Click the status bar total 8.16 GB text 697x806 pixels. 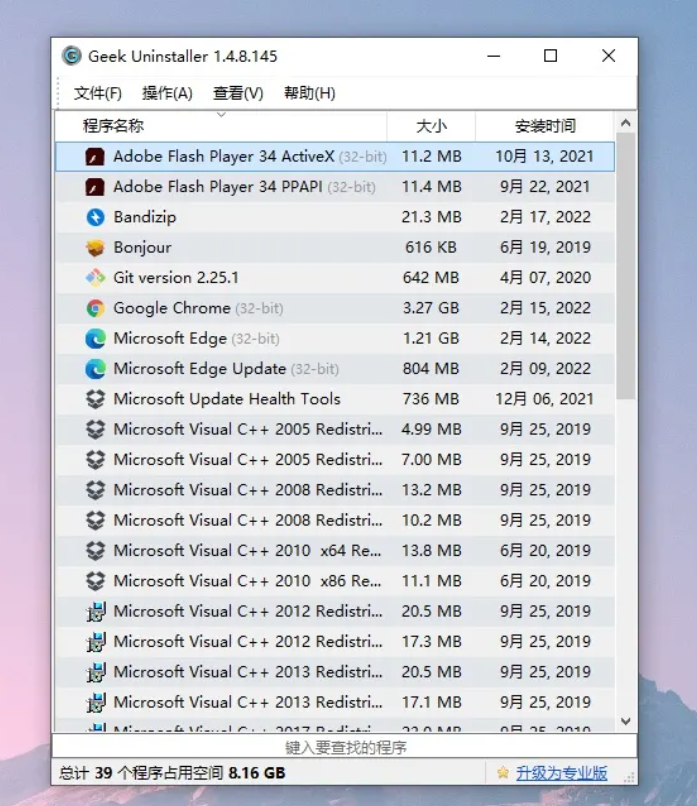click(x=172, y=773)
